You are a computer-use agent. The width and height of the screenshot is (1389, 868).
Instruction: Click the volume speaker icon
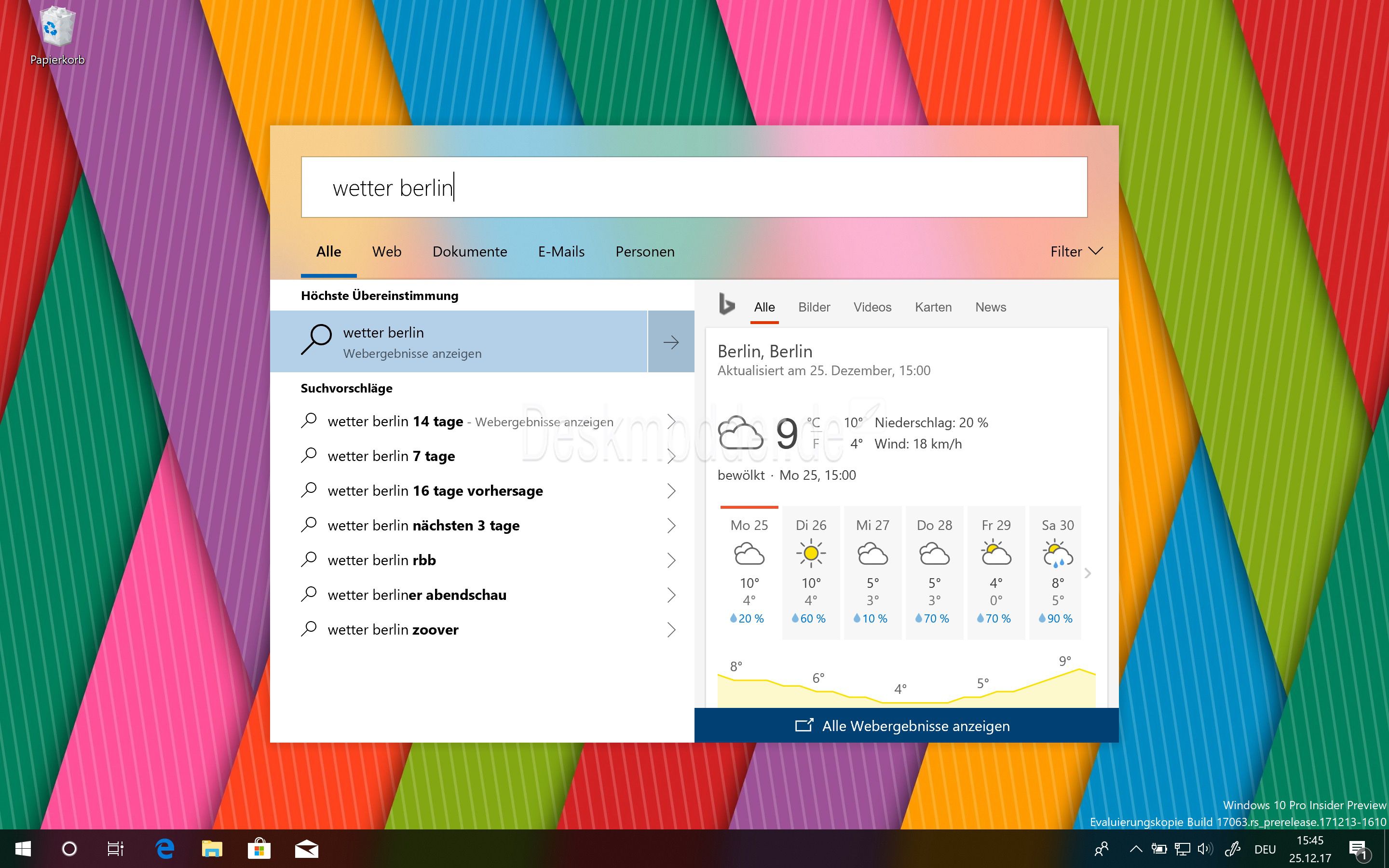pos(1205,849)
